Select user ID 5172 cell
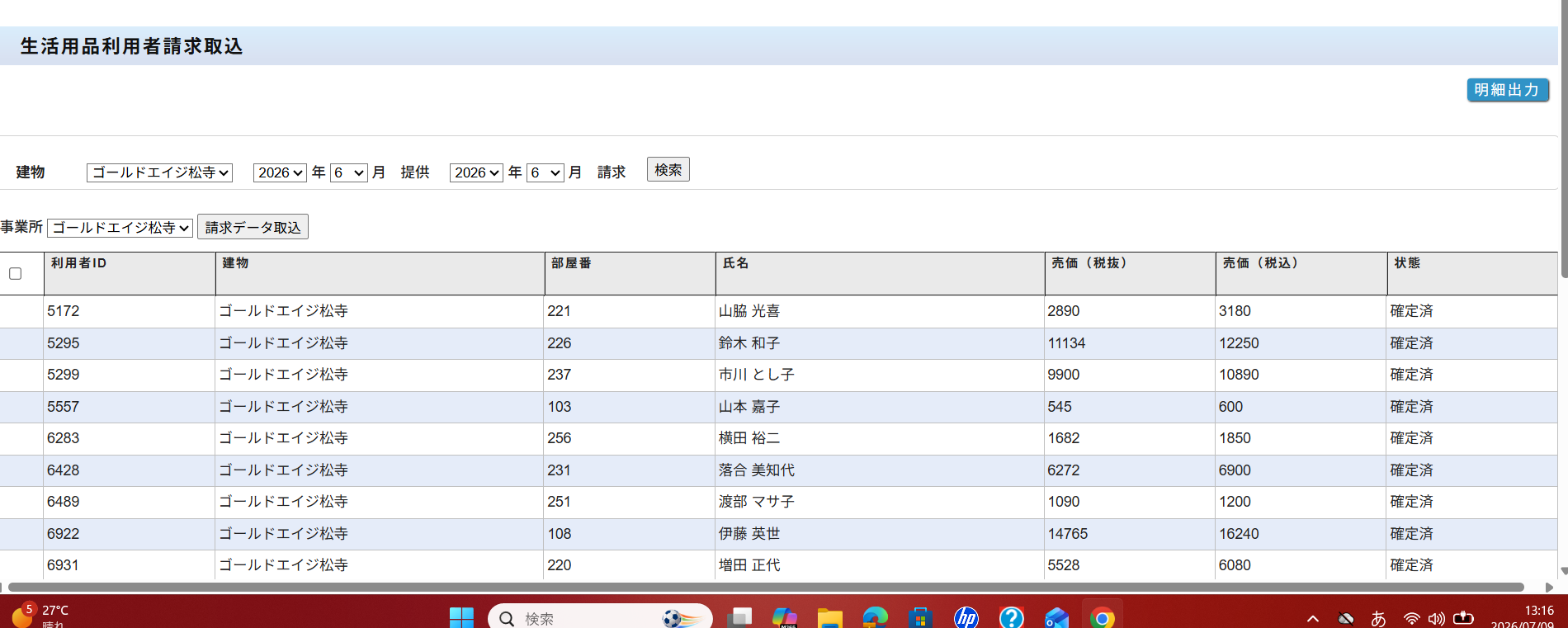 130,311
